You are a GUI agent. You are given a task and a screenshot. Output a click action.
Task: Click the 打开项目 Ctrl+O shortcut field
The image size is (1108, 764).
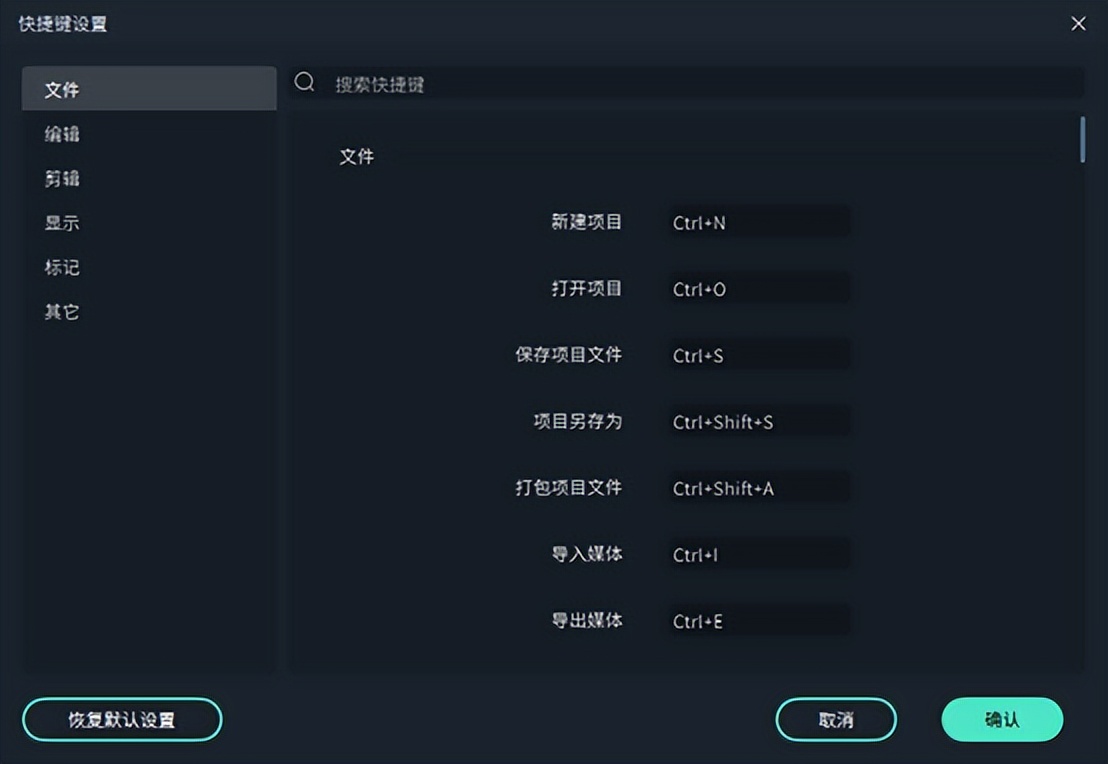(758, 289)
